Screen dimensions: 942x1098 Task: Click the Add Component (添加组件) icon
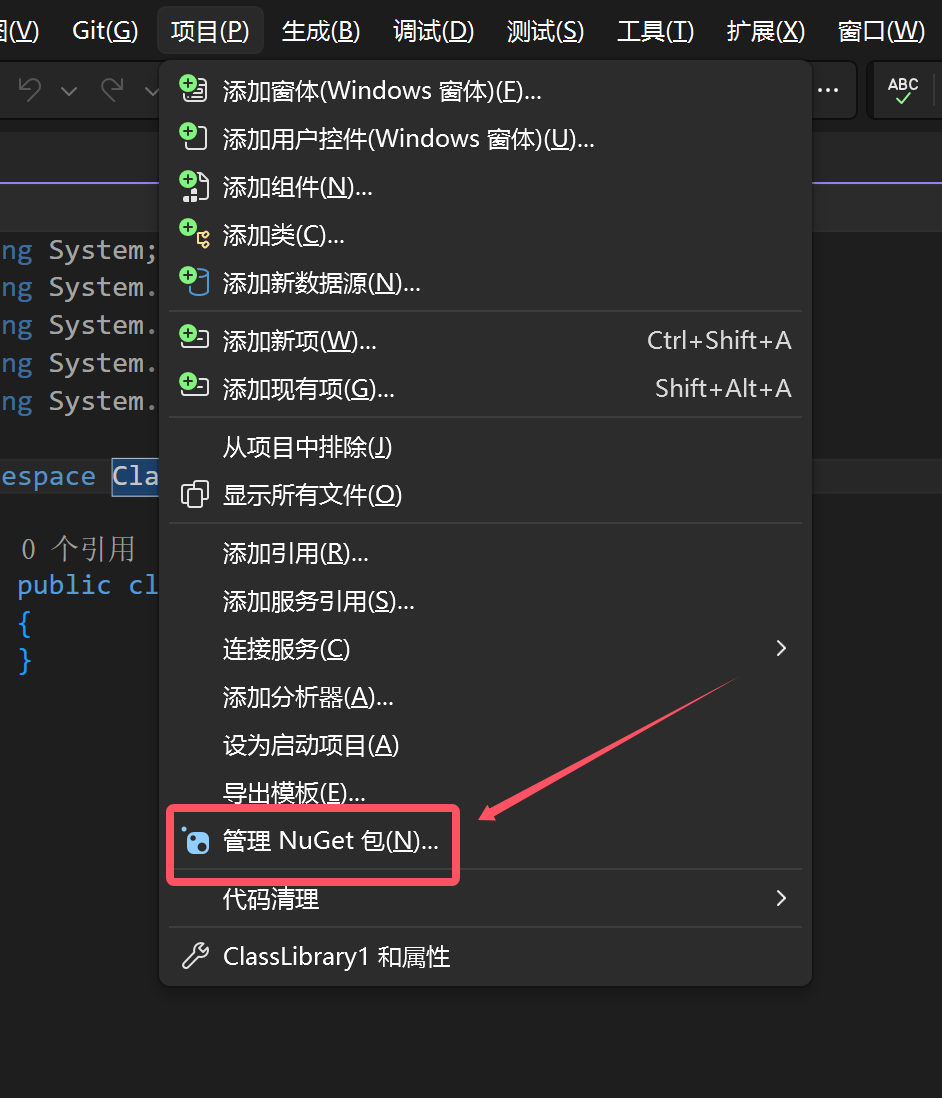pyautogui.click(x=193, y=186)
